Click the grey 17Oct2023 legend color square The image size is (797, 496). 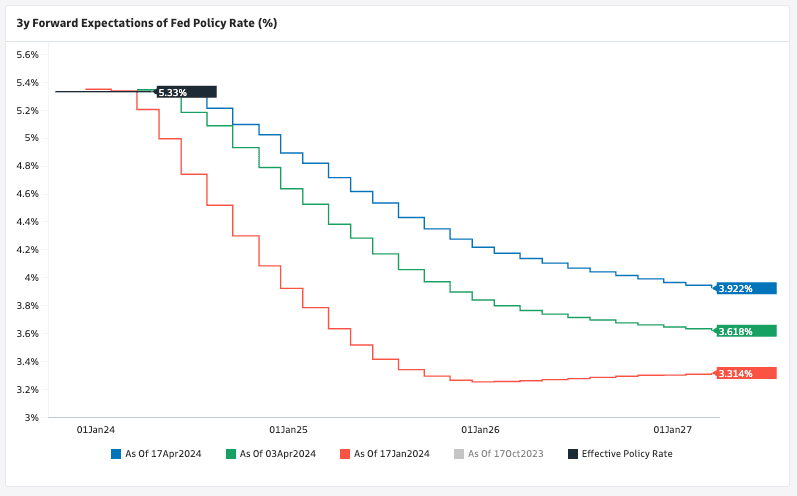pyautogui.click(x=459, y=454)
